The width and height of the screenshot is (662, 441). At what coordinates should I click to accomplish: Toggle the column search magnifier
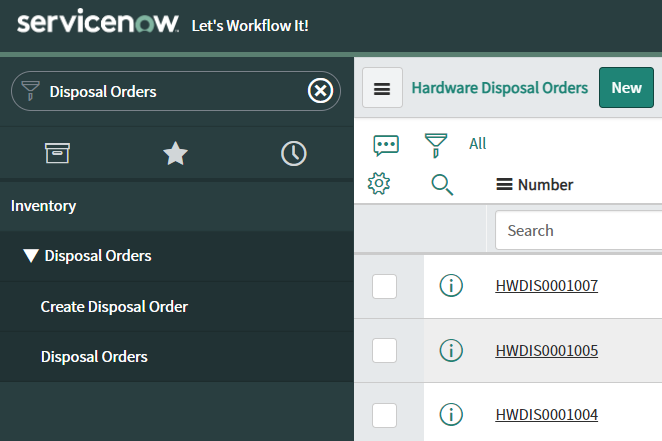coord(442,185)
